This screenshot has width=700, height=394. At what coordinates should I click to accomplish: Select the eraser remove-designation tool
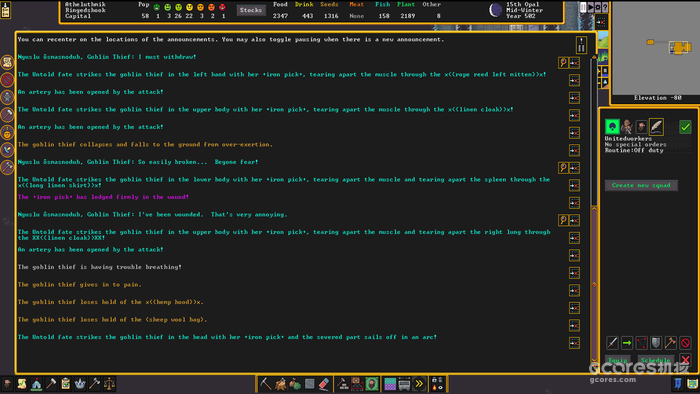pyautogui.click(x=324, y=384)
